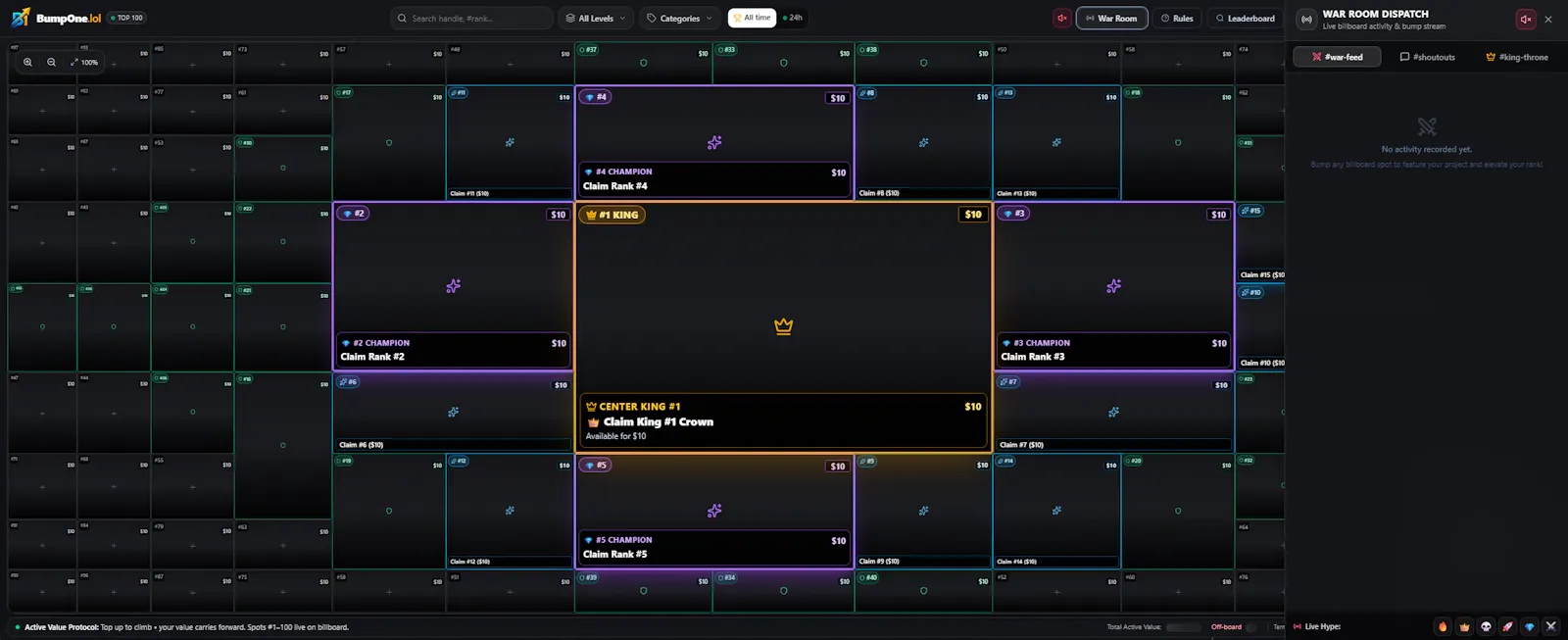Click the sparkle icon in the #3 tile
The image size is (1568, 640).
pyautogui.click(x=1113, y=286)
